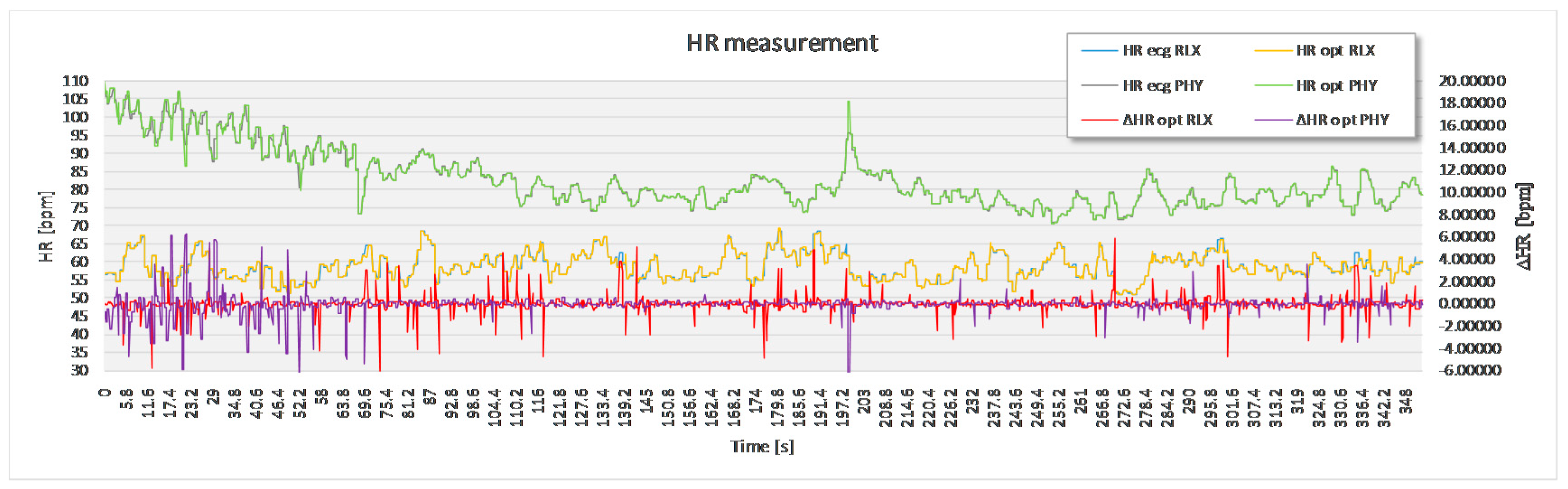1568x489 pixels.
Task: Click the red ΔHR opt RLX line swatch
Action: (x=1099, y=120)
